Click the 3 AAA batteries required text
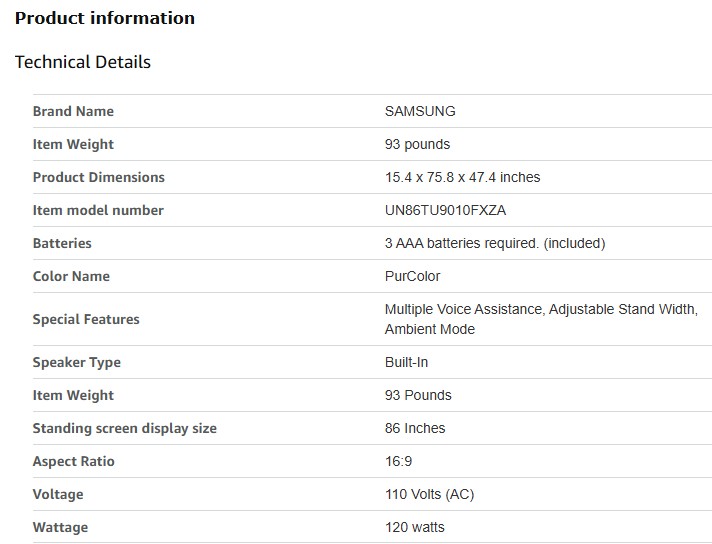The height and width of the screenshot is (544, 712). [x=495, y=243]
